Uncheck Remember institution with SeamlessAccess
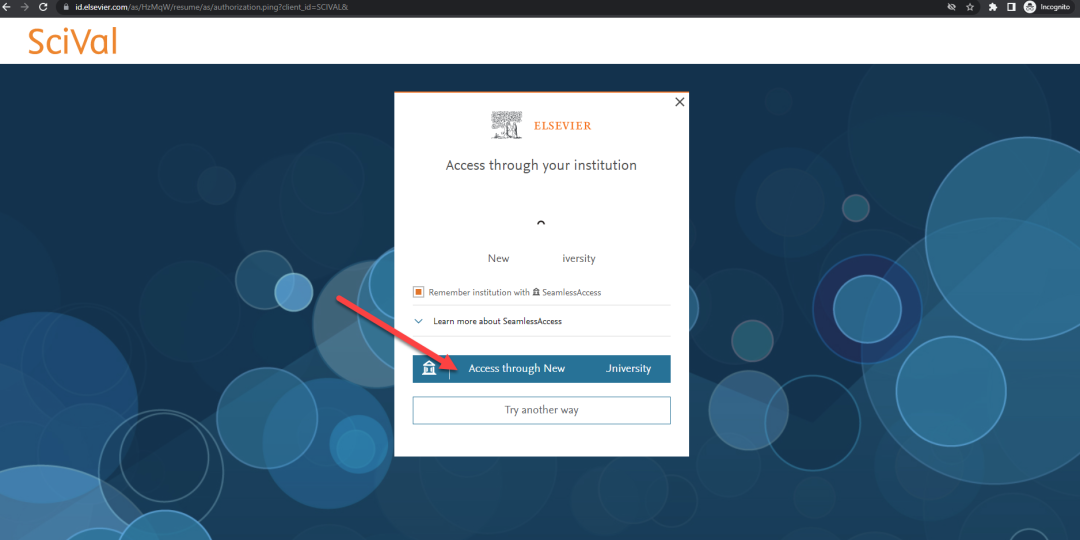This screenshot has width=1080, height=540. click(418, 292)
